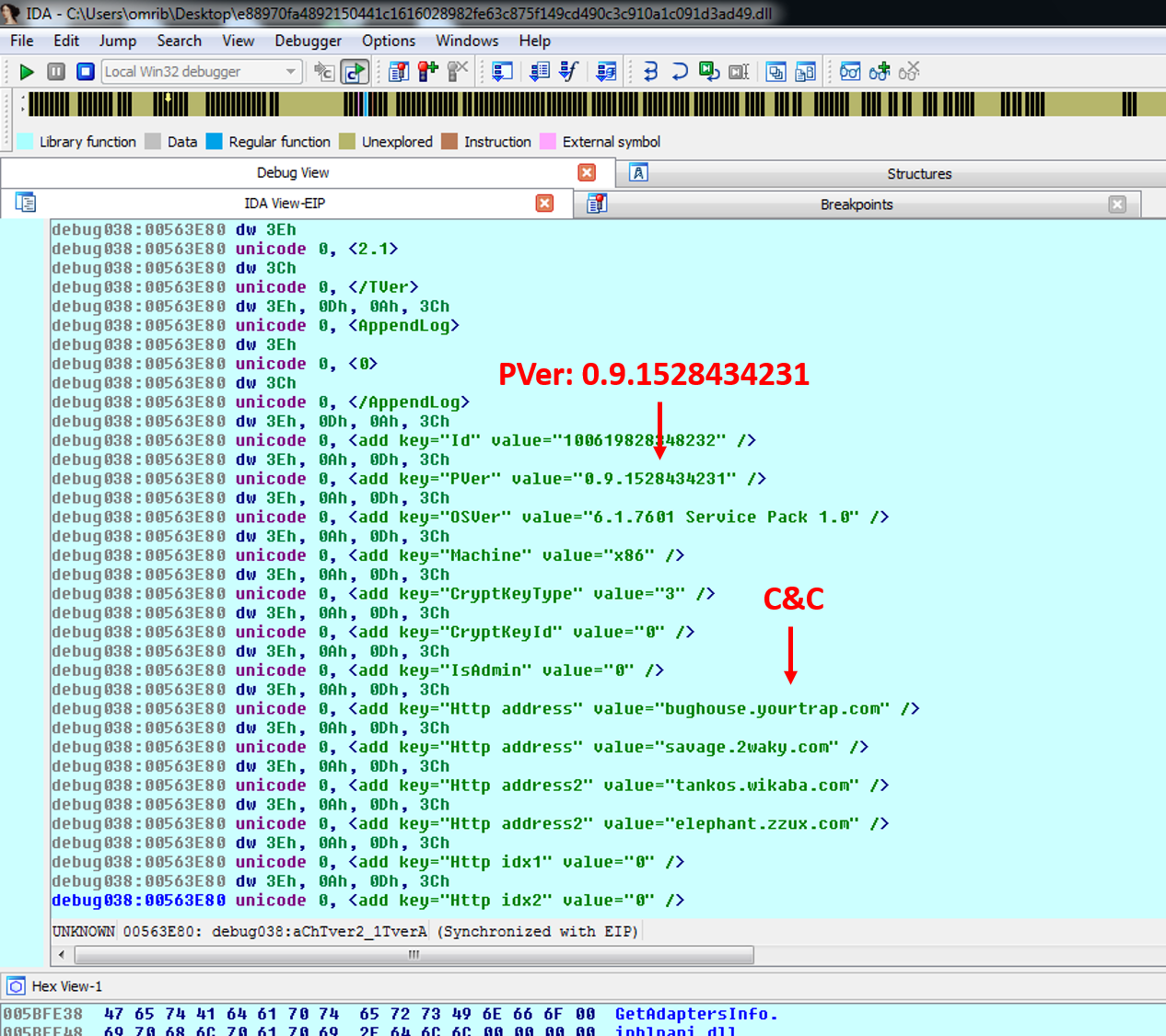Click the line with elephant.zzux.com
1166x1036 pixels.
pyautogui.click(x=470, y=823)
